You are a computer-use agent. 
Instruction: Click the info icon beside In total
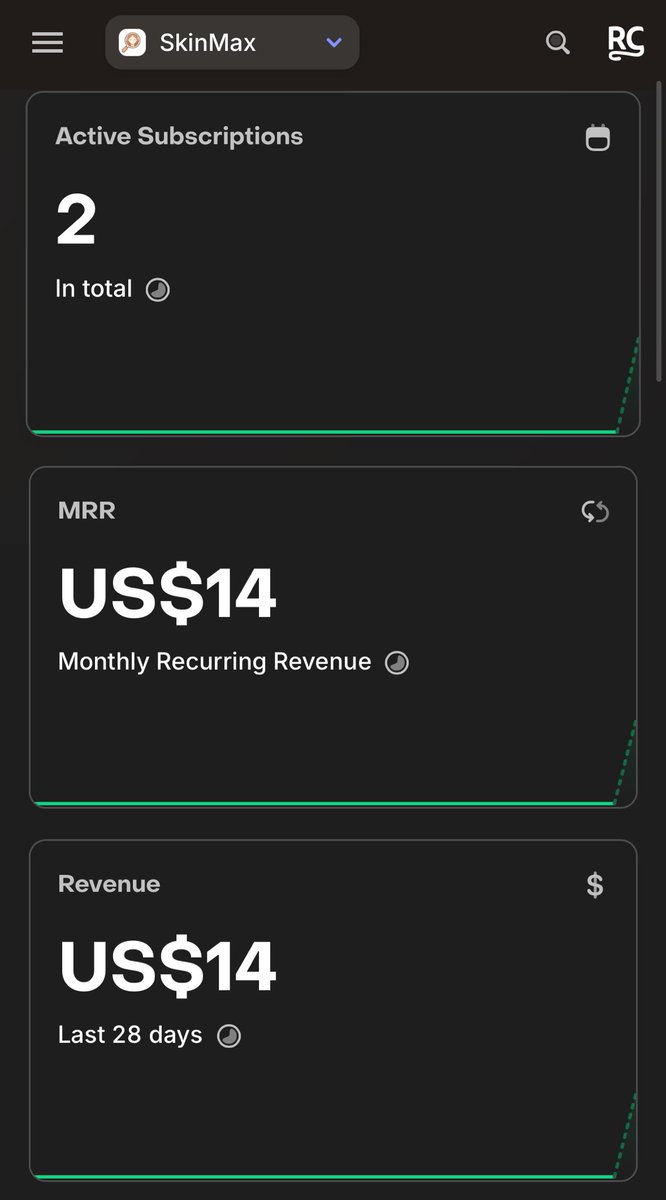(158, 290)
